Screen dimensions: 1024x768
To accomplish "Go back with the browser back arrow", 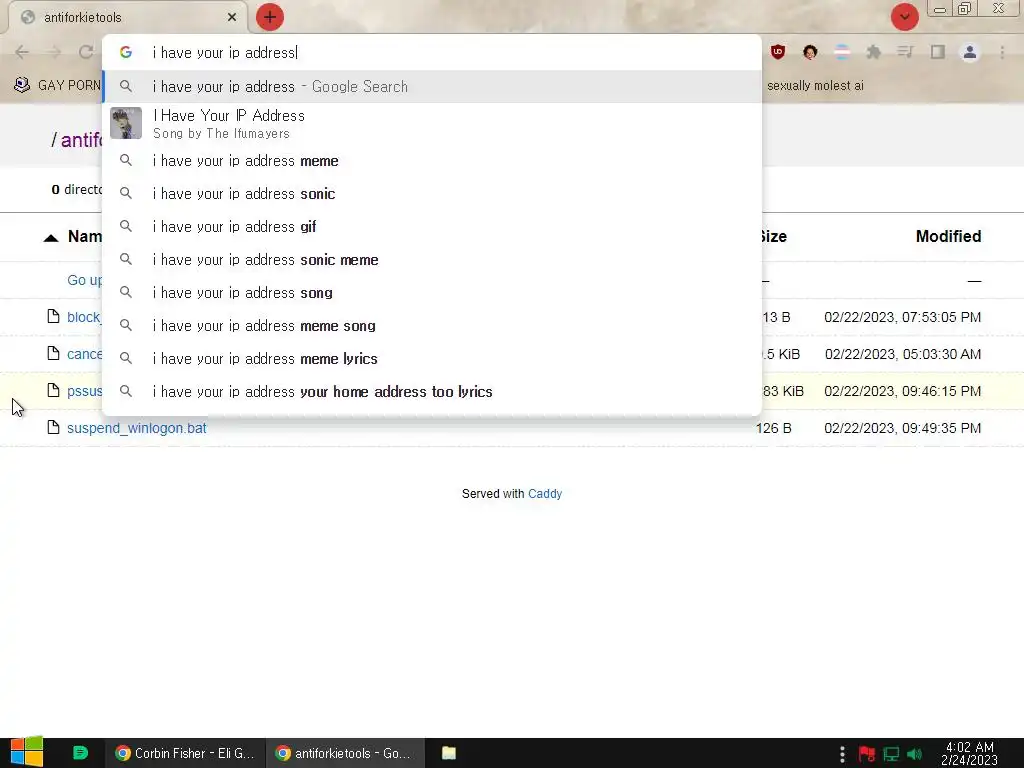I will (22, 52).
